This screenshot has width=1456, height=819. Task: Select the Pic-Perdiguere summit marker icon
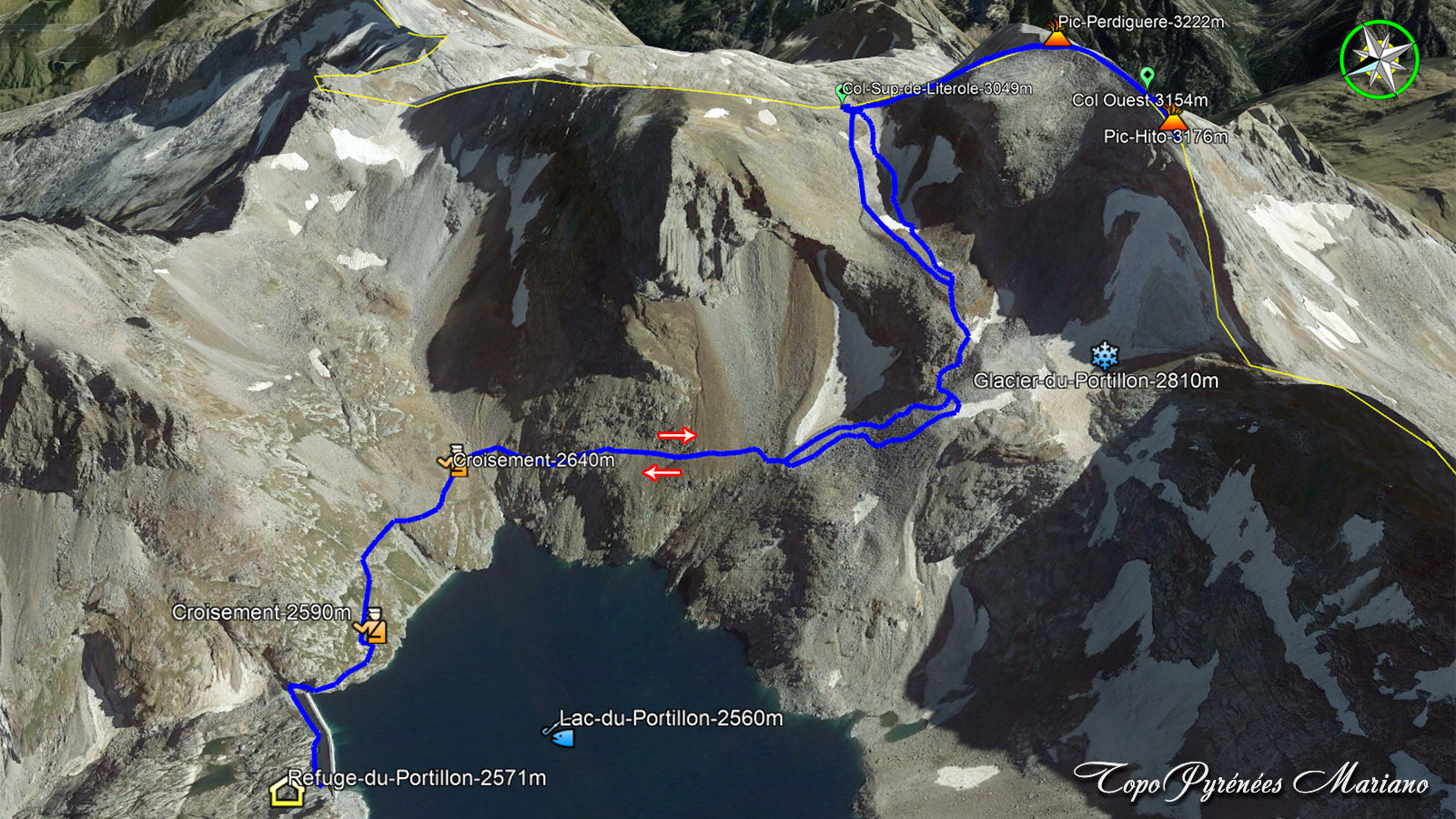(x=1056, y=34)
